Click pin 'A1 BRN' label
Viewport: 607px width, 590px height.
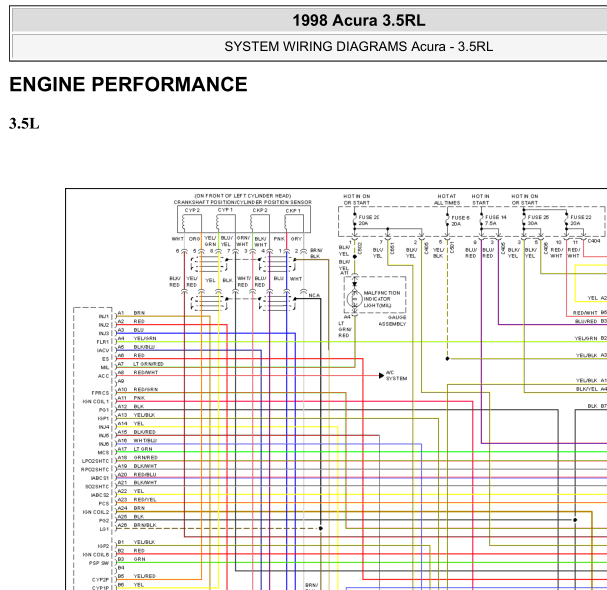131,313
